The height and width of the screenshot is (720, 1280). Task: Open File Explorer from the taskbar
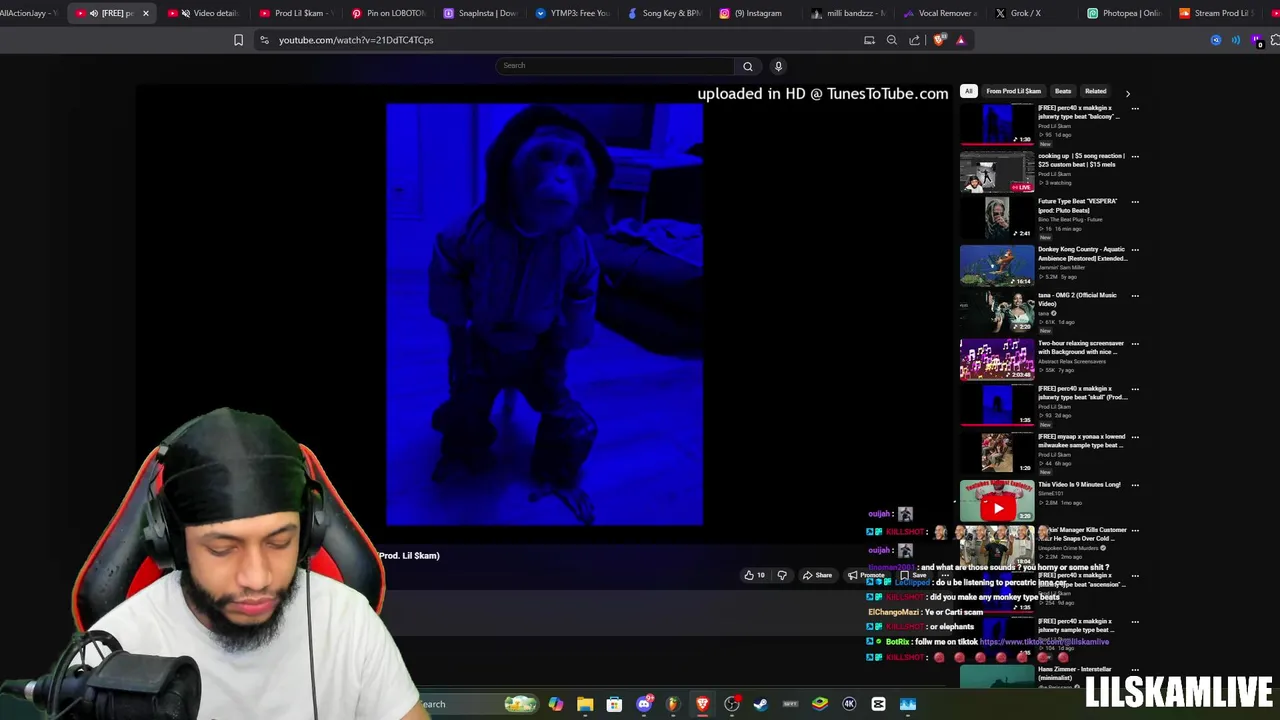585,704
